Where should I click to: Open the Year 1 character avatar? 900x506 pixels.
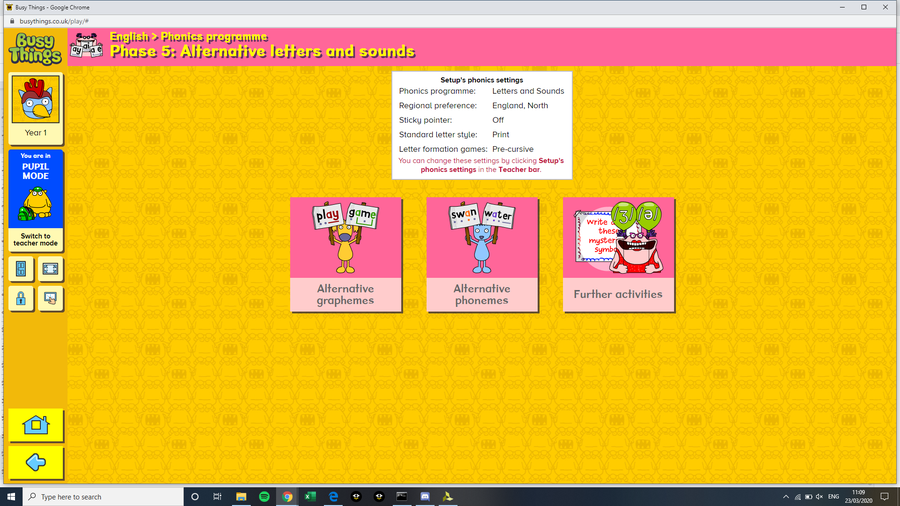pyautogui.click(x=35, y=108)
